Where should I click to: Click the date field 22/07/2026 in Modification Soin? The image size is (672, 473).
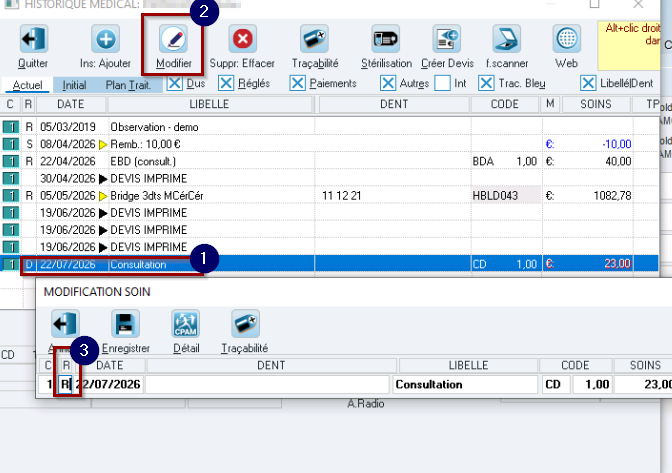point(108,384)
